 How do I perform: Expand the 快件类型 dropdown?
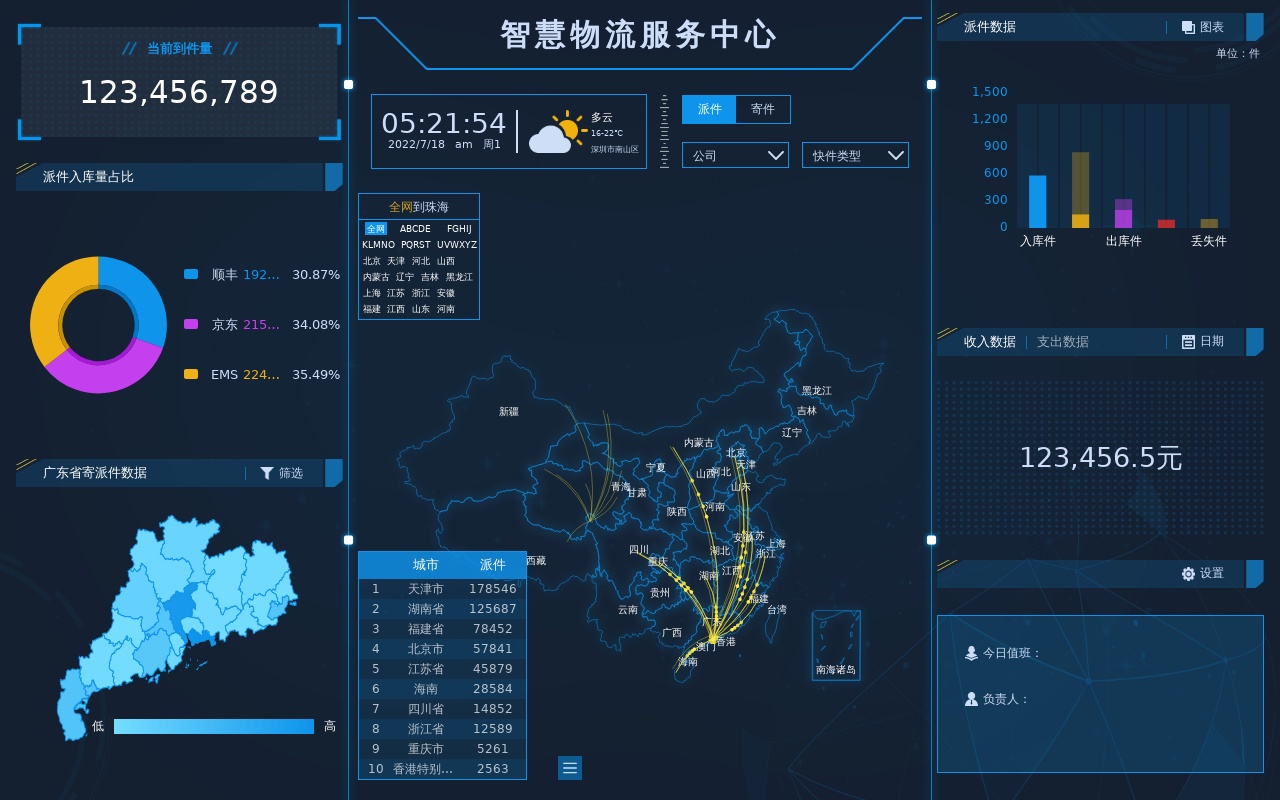(855, 155)
